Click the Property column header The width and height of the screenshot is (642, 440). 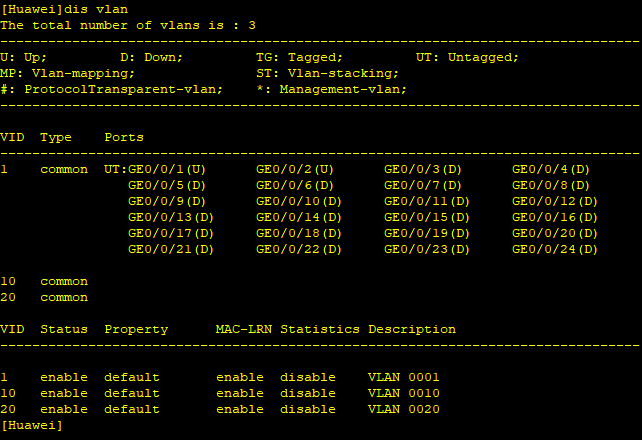pos(136,330)
